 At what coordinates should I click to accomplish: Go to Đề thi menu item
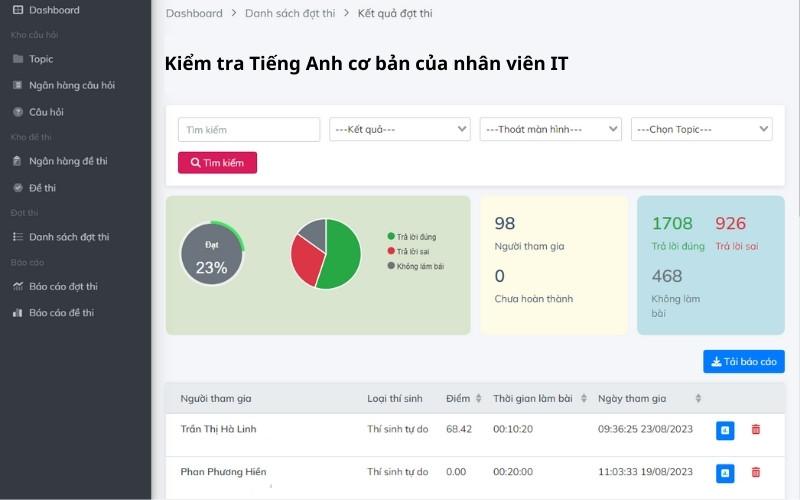pyautogui.click(x=42, y=188)
